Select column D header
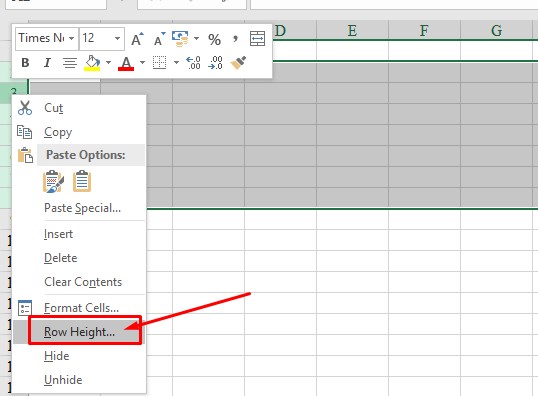The image size is (538, 396). pyautogui.click(x=280, y=31)
